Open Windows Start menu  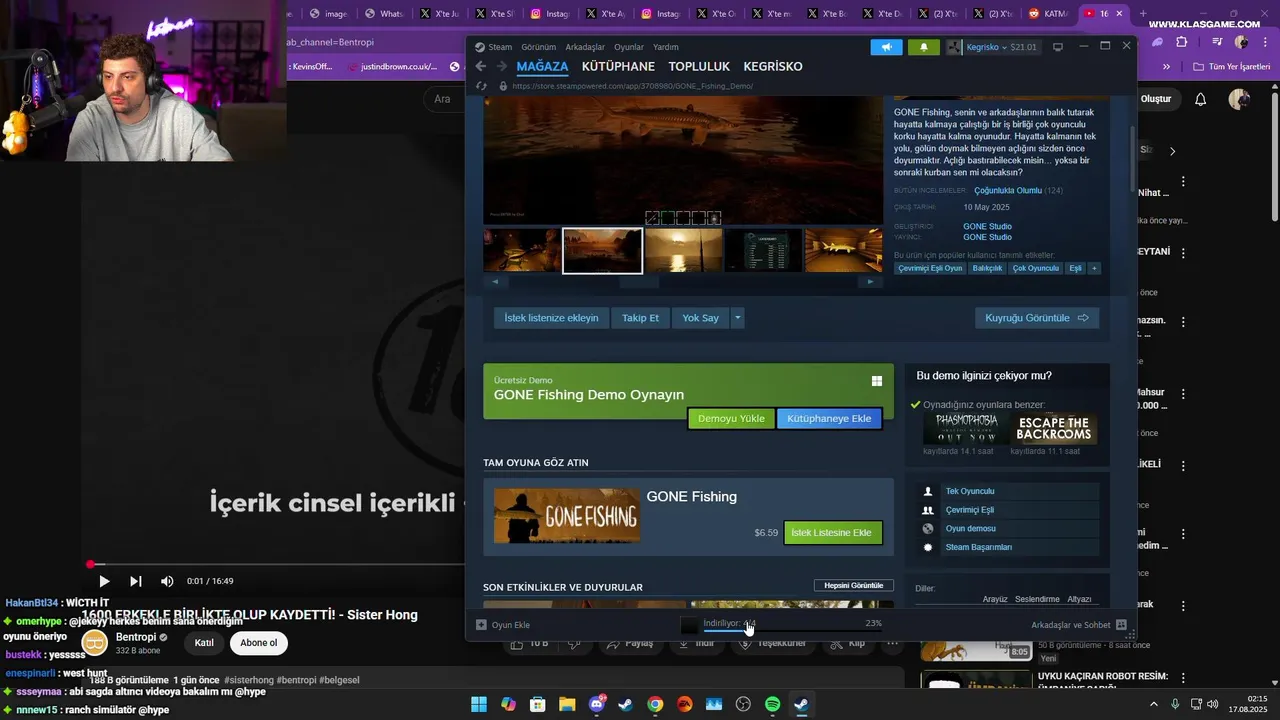[x=479, y=704]
